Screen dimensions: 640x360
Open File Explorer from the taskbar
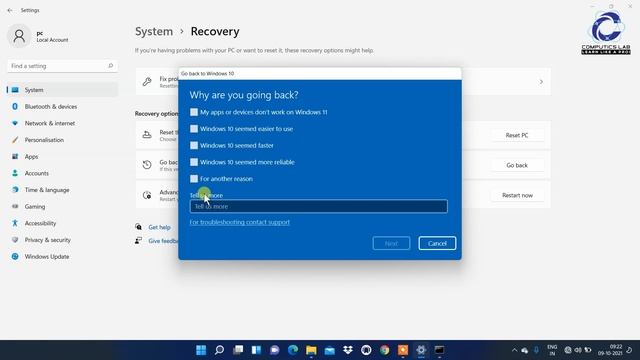click(x=311, y=350)
